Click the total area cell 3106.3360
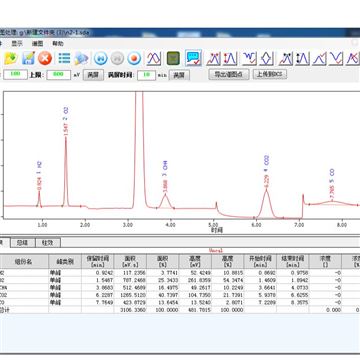360x360 pixels. (130, 310)
